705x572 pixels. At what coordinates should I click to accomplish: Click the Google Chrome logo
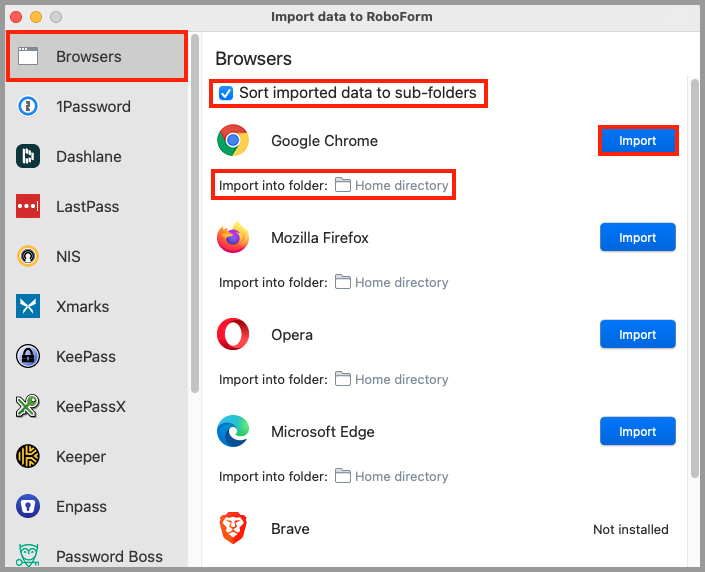[x=233, y=141]
